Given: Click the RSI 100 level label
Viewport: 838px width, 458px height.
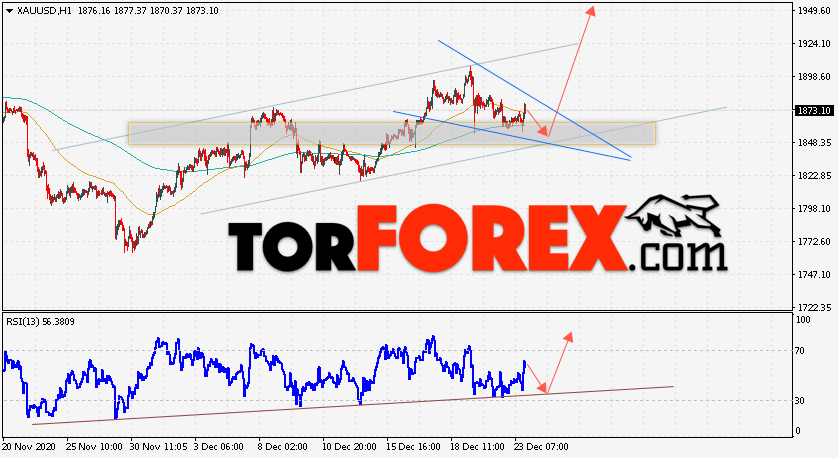Looking at the screenshot, I should [803, 320].
